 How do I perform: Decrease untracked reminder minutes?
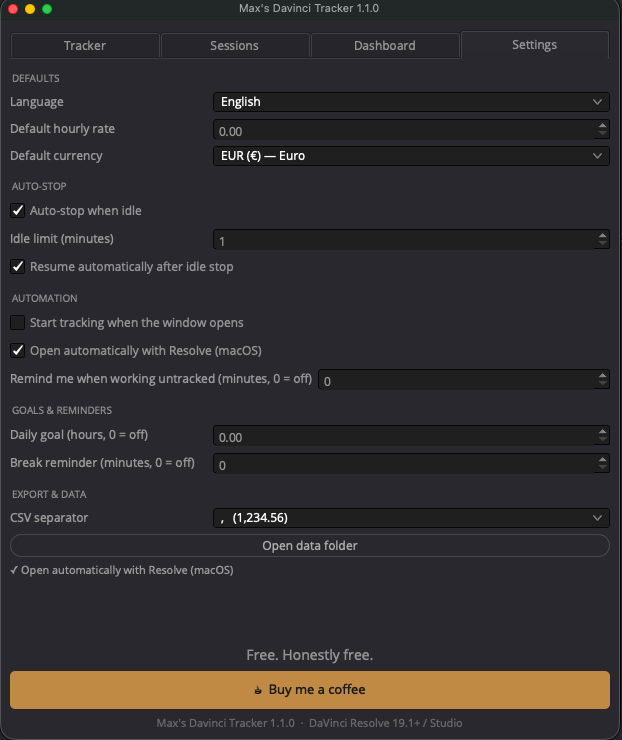(x=603, y=384)
